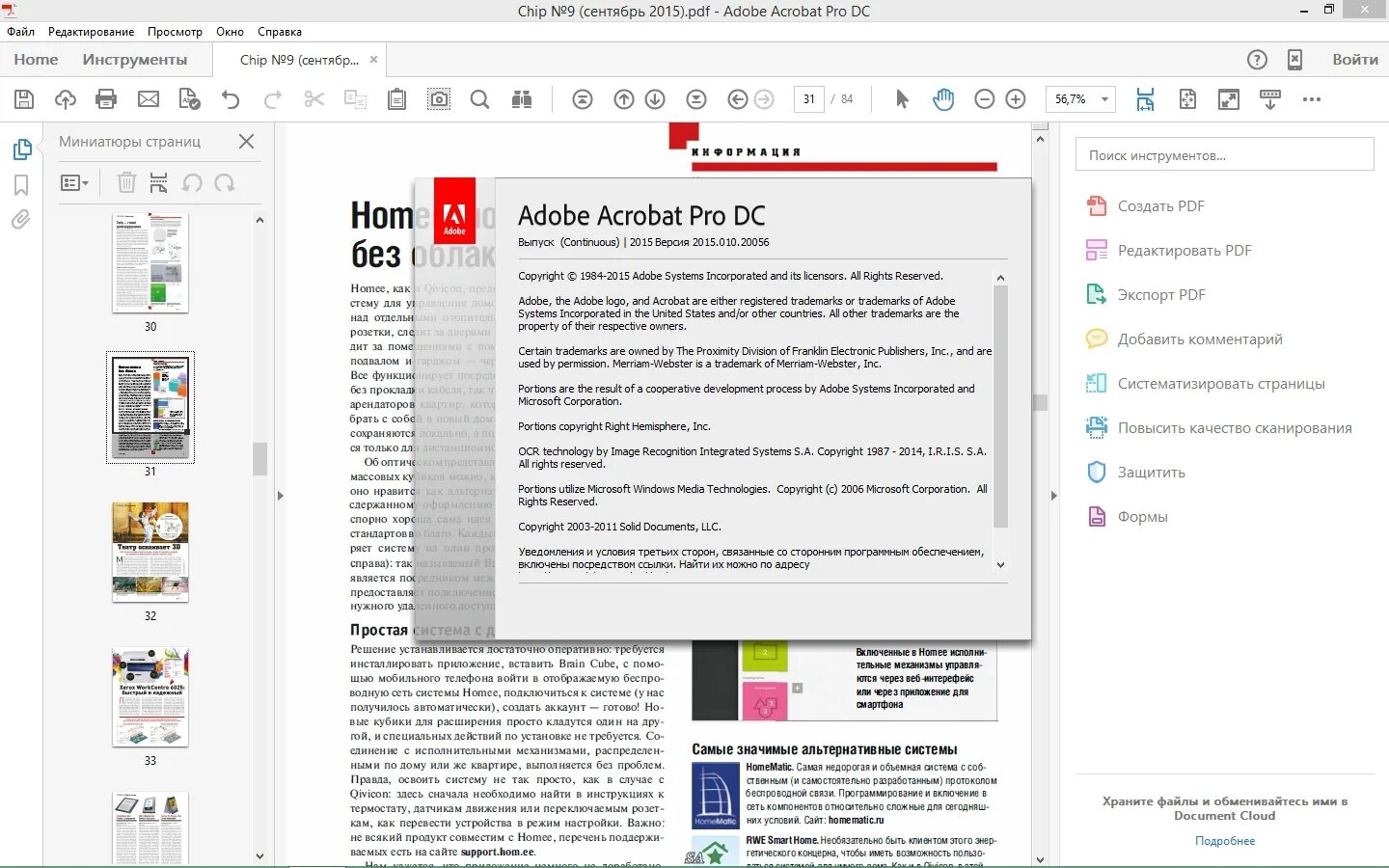Screen dimensions: 1389x868
Task: Rotate pages clockwise icon
Action: coord(225,182)
